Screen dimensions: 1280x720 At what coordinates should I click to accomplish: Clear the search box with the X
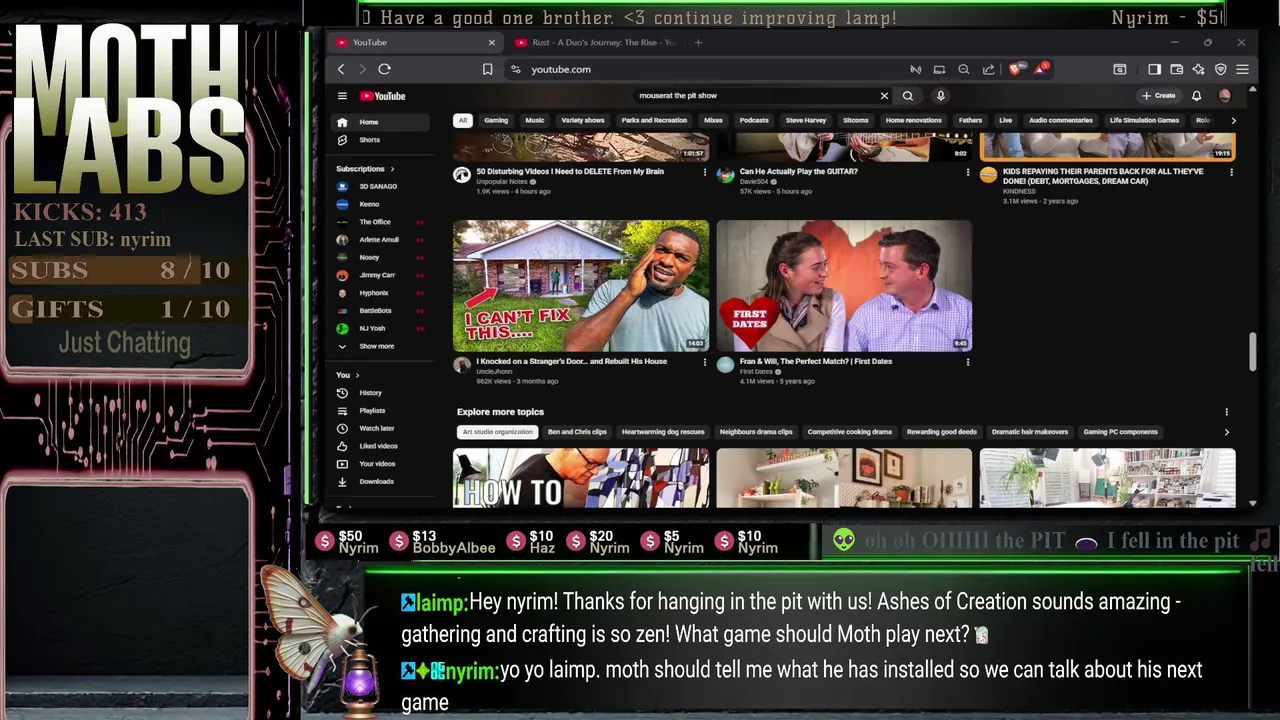884,96
